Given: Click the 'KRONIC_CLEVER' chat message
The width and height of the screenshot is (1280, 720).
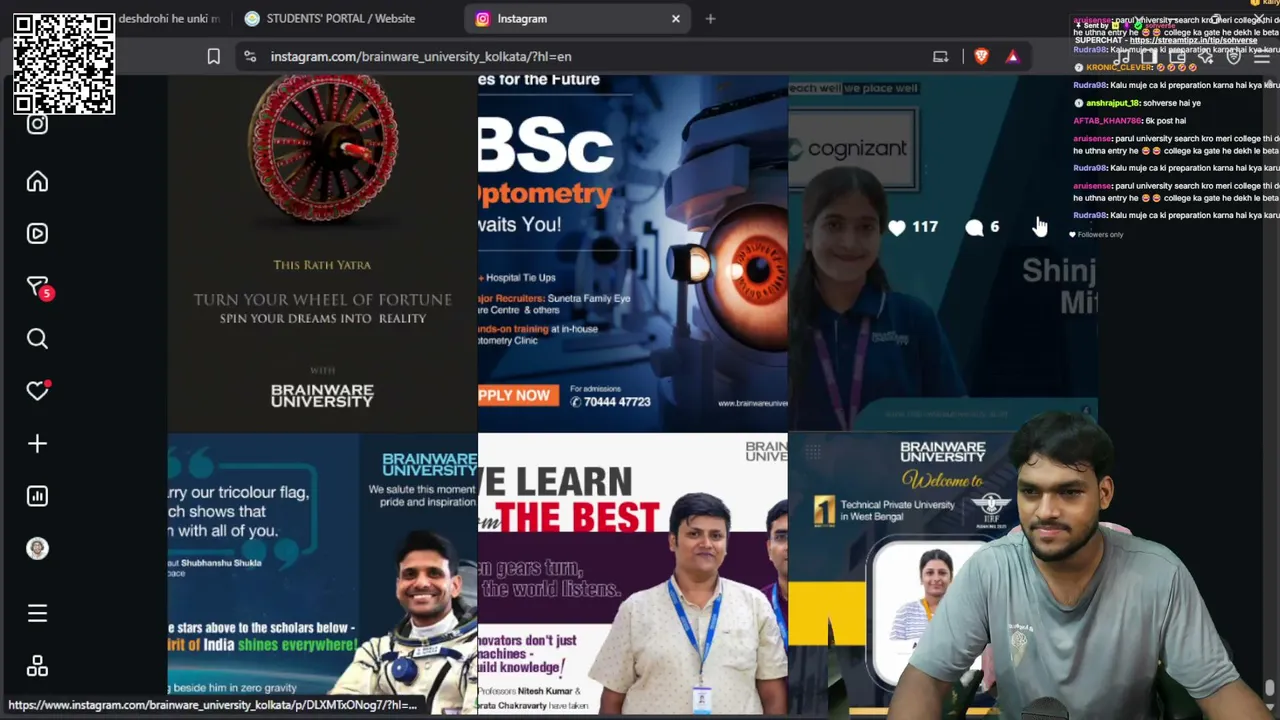Looking at the screenshot, I should tap(1138, 68).
